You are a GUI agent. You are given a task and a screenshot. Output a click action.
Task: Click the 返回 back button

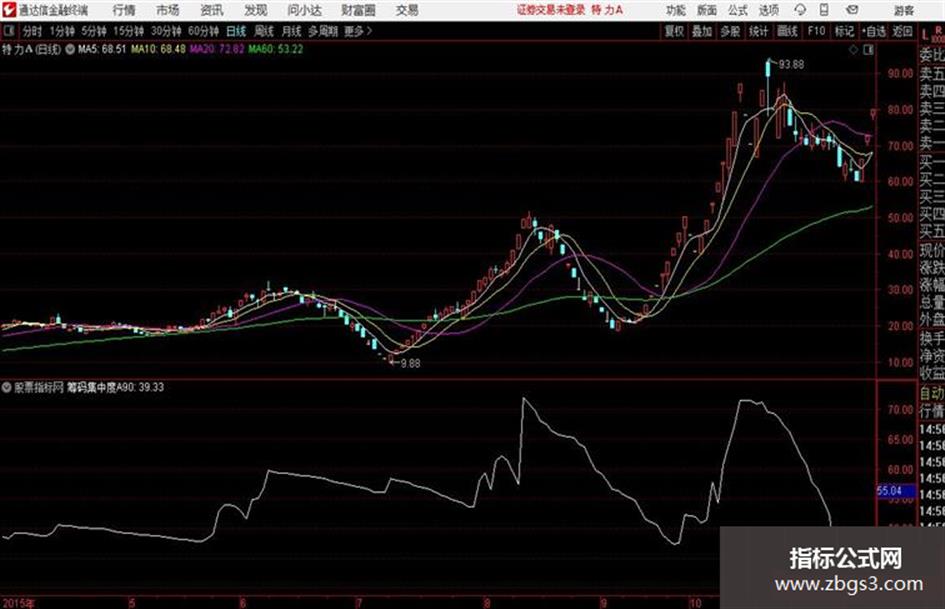click(902, 31)
